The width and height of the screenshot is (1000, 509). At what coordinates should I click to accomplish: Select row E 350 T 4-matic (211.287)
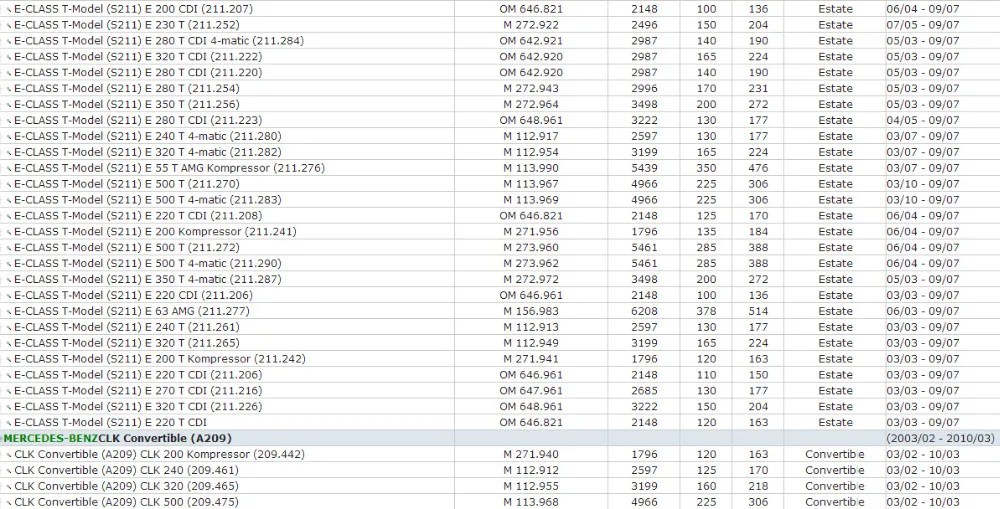pyautogui.click(x=500, y=279)
